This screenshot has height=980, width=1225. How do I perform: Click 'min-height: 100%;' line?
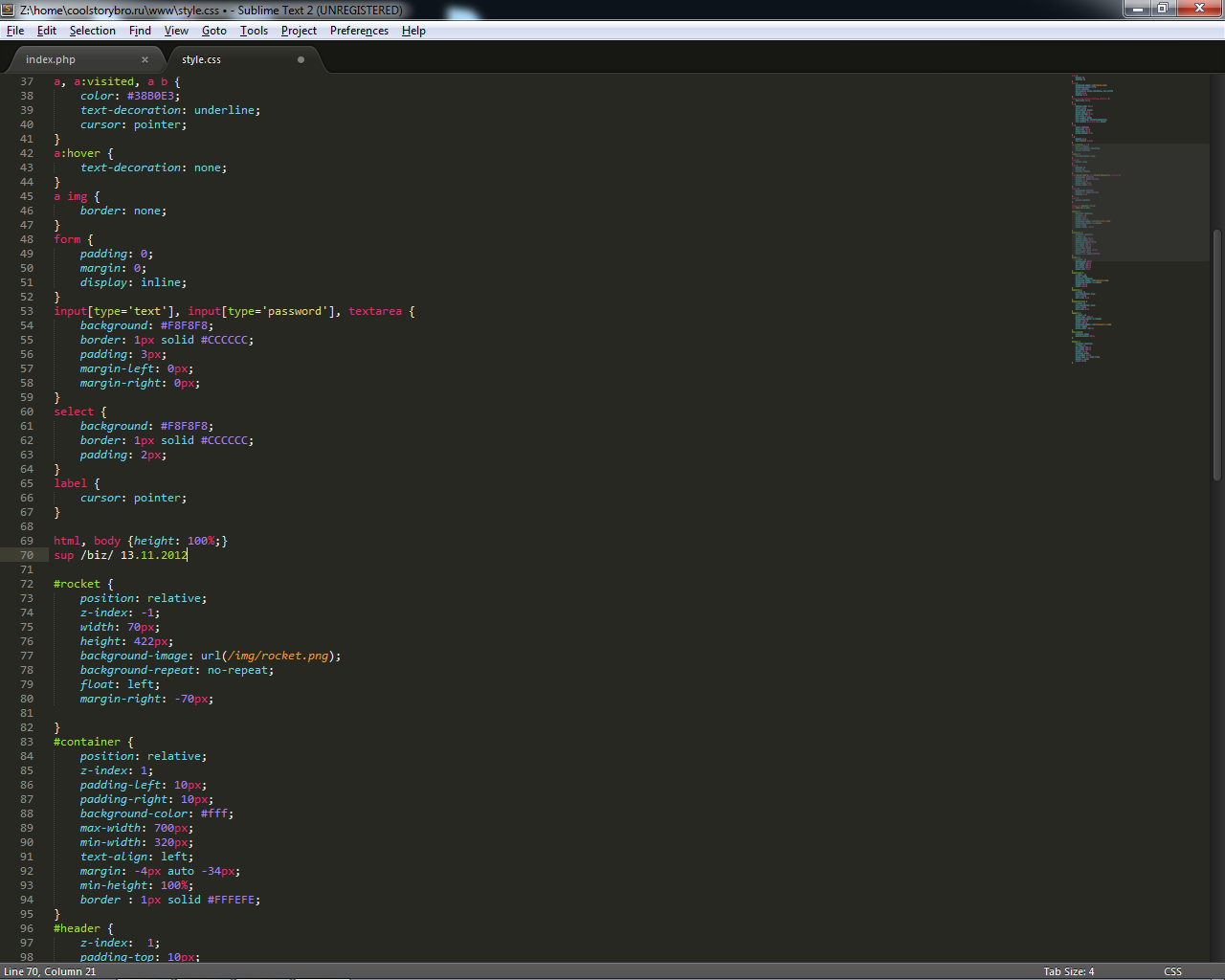[x=137, y=885]
